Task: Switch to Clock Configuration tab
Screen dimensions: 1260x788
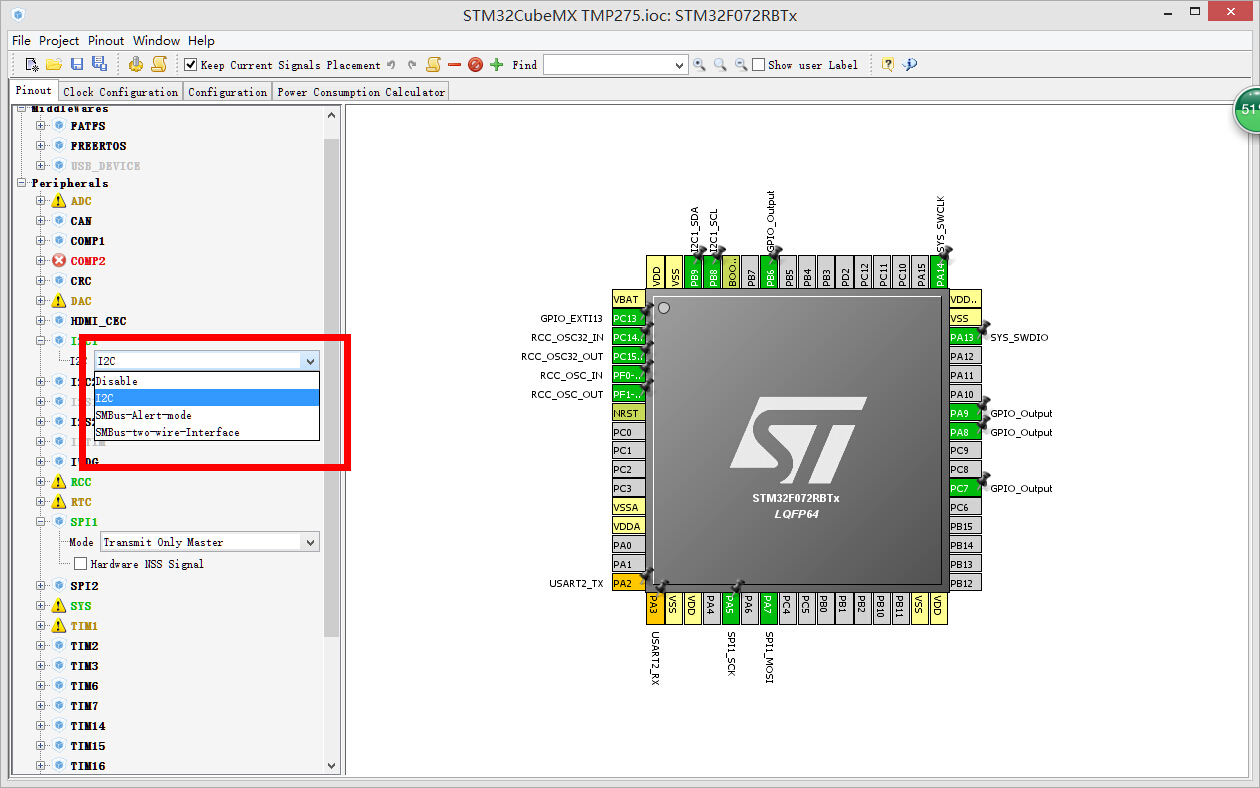Action: coord(121,92)
